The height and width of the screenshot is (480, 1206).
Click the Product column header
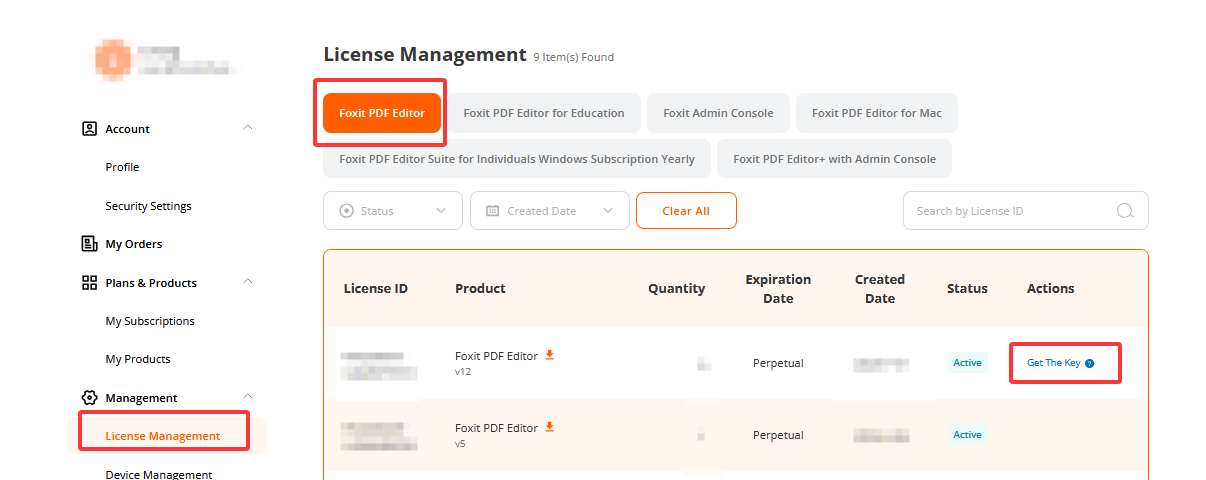click(x=480, y=288)
